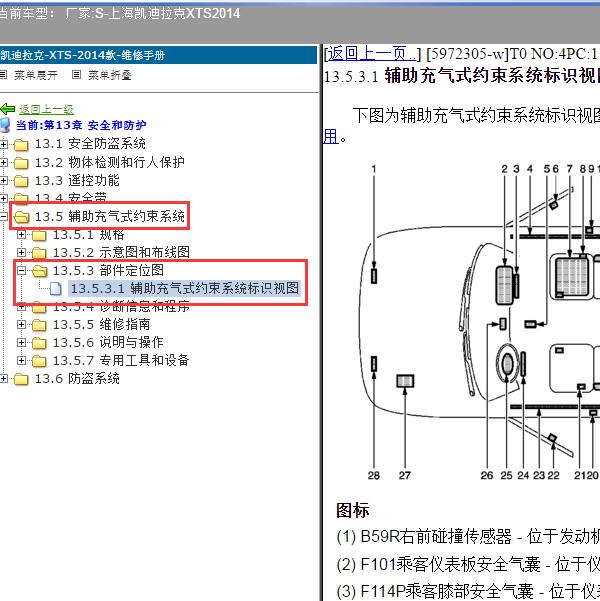Select 13.5.1 规格 tree item
The width and height of the screenshot is (600, 601).
[x=89, y=234]
